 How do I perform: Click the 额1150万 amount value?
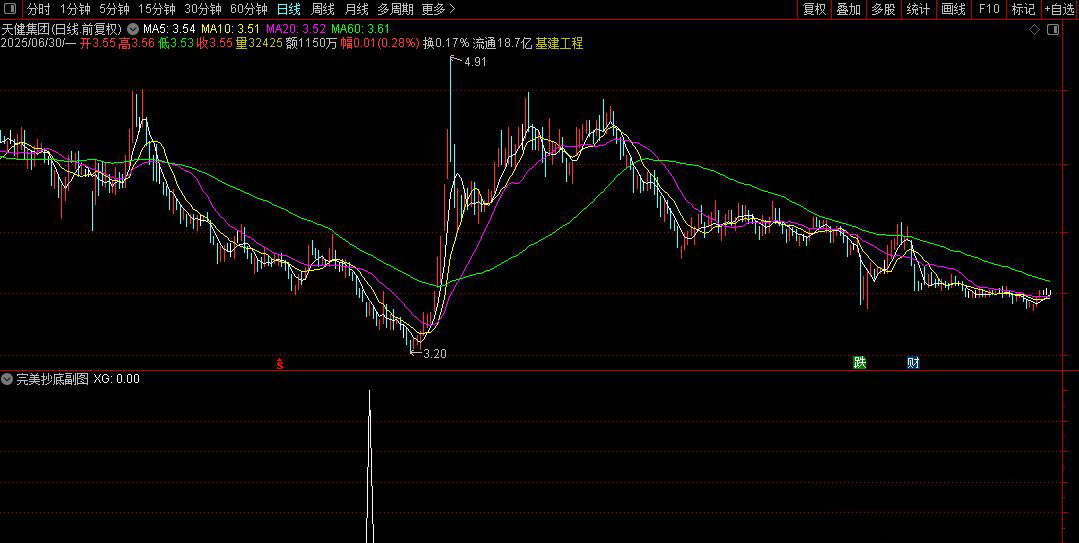point(311,43)
